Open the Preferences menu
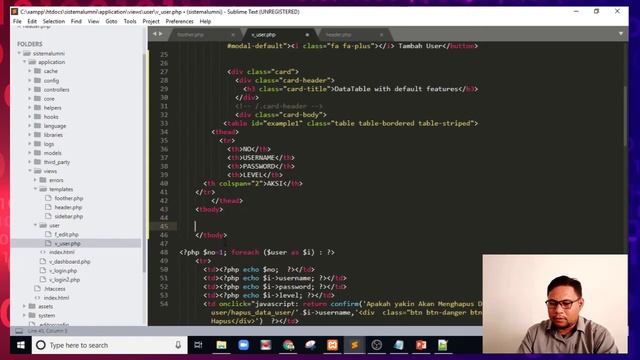The height and width of the screenshot is (360, 640). pyautogui.click(x=180, y=21)
